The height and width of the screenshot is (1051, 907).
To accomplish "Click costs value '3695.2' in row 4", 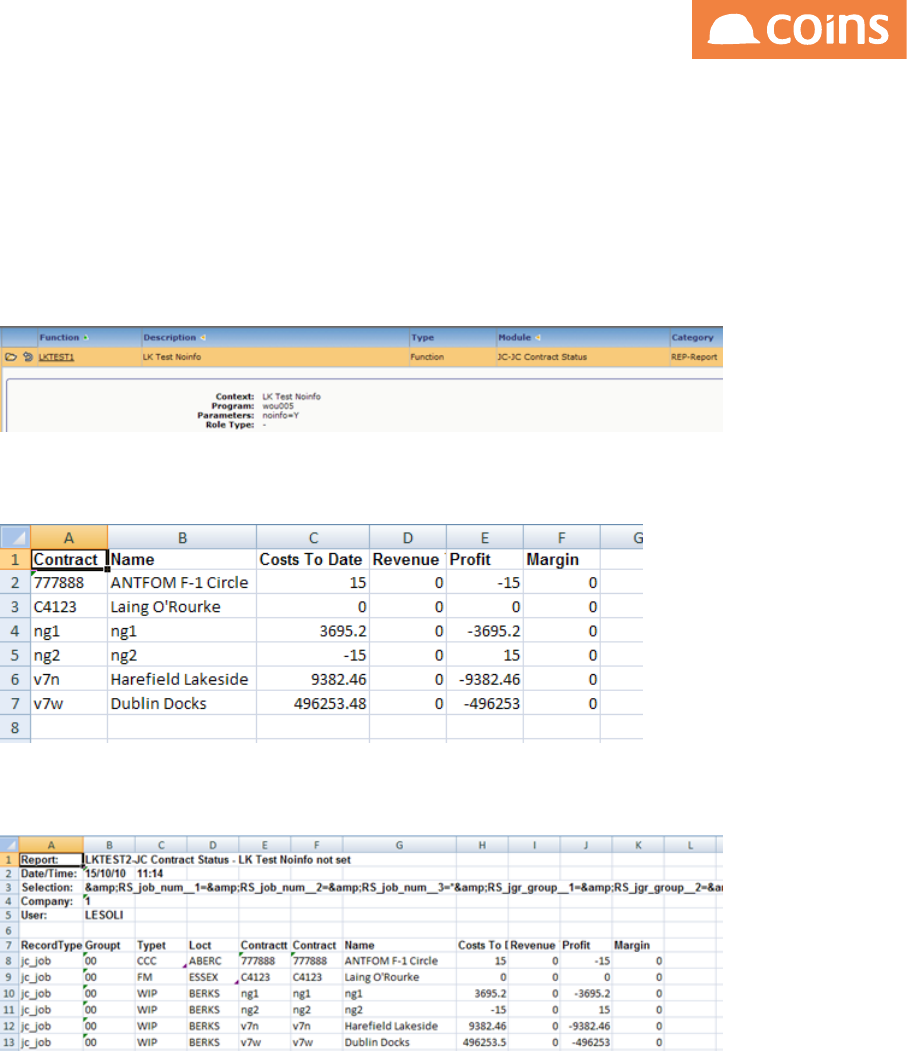I will pyautogui.click(x=313, y=631).
